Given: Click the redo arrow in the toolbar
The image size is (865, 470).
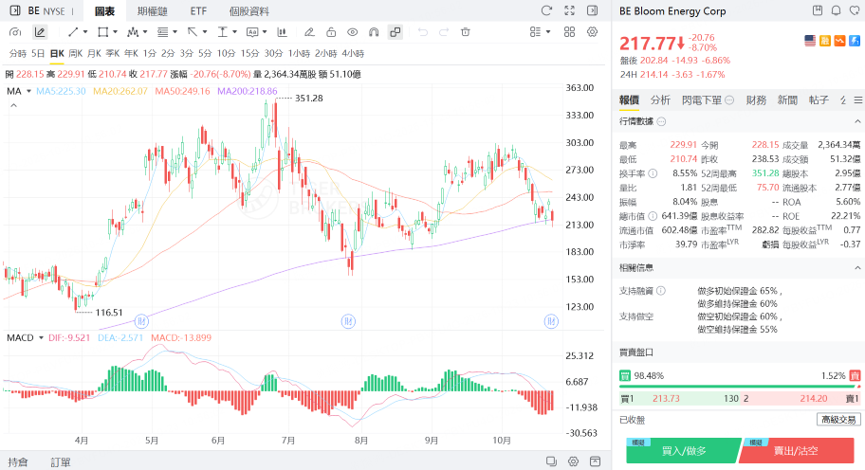Looking at the screenshot, I should click(444, 32).
